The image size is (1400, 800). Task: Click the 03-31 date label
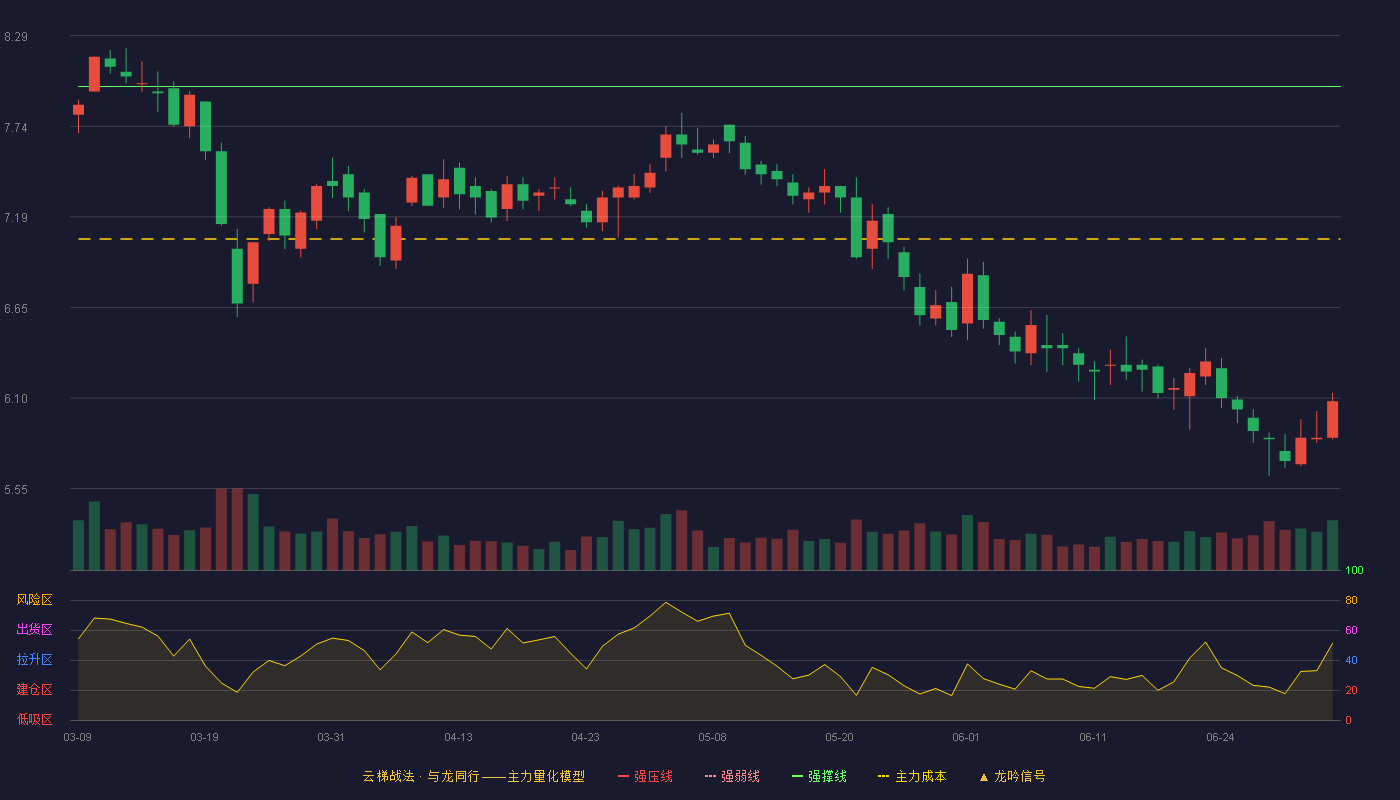coord(332,738)
